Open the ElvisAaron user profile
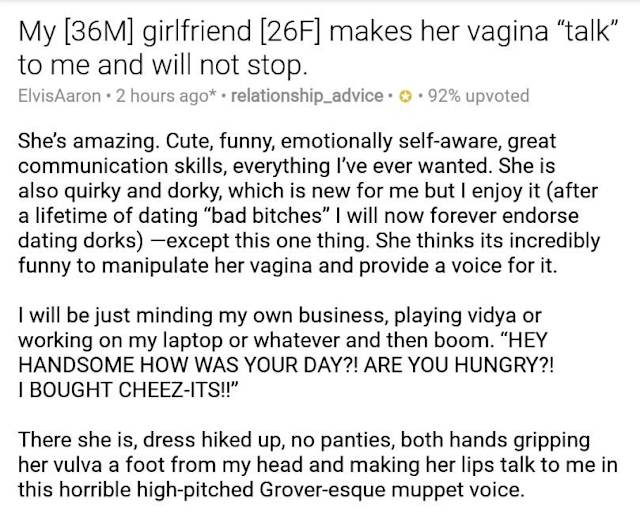The image size is (640, 514). [60, 96]
